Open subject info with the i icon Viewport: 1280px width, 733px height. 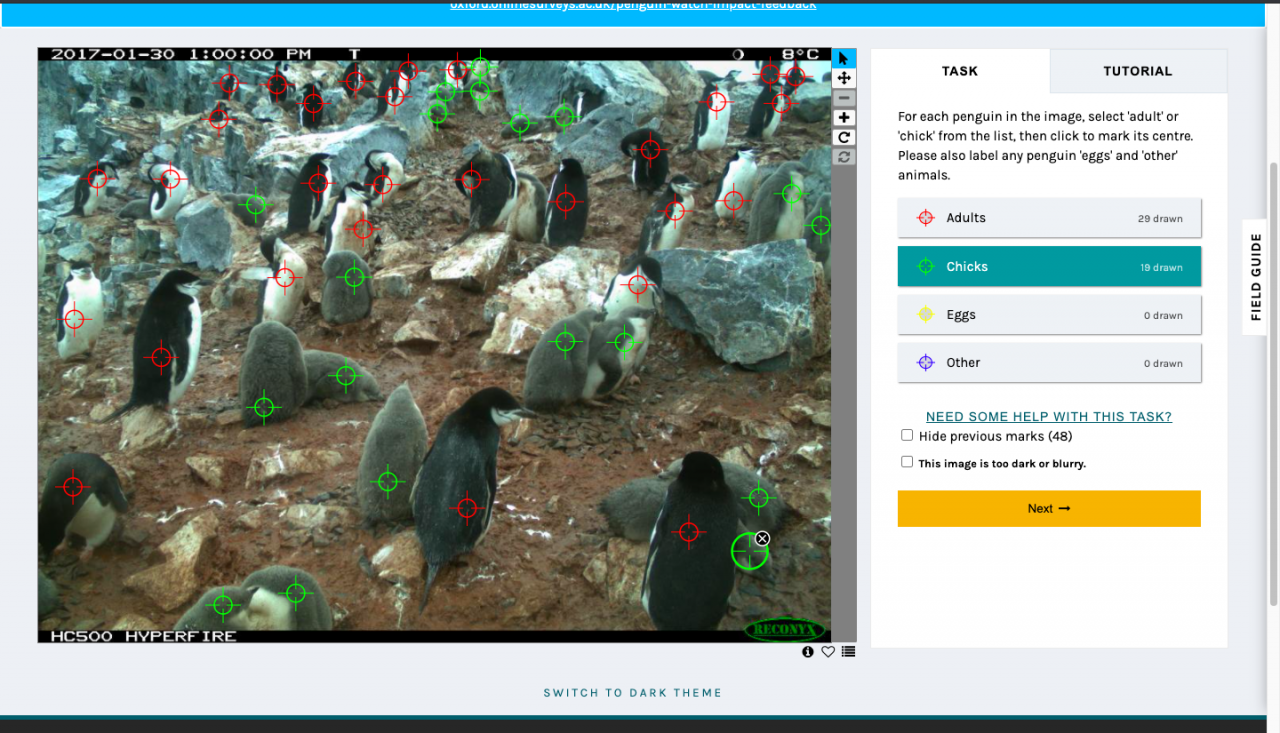coord(808,652)
